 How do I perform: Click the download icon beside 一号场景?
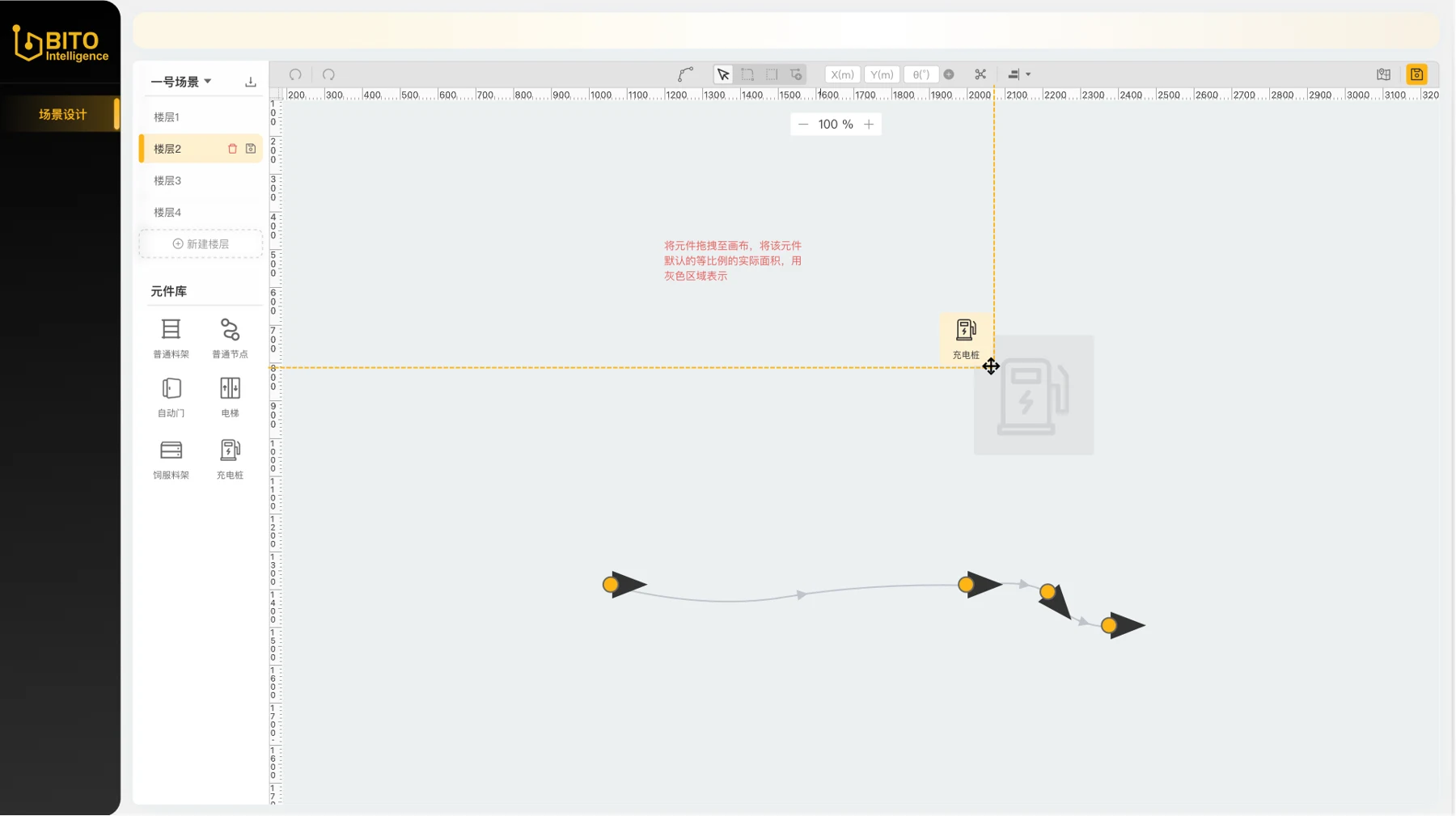coord(251,82)
